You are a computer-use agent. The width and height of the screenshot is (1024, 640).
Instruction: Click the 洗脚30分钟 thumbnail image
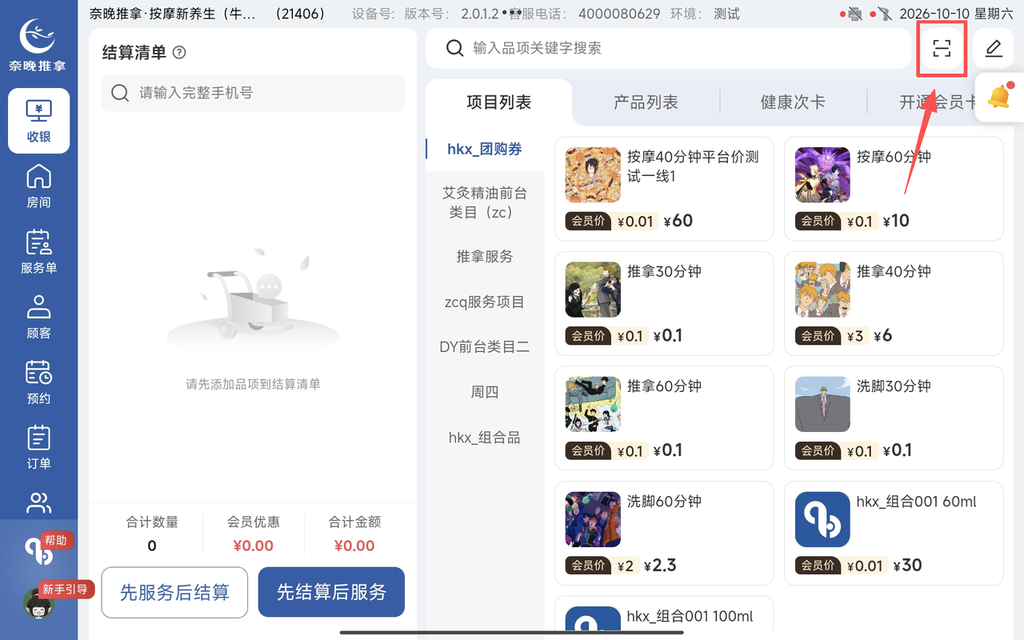(x=822, y=404)
